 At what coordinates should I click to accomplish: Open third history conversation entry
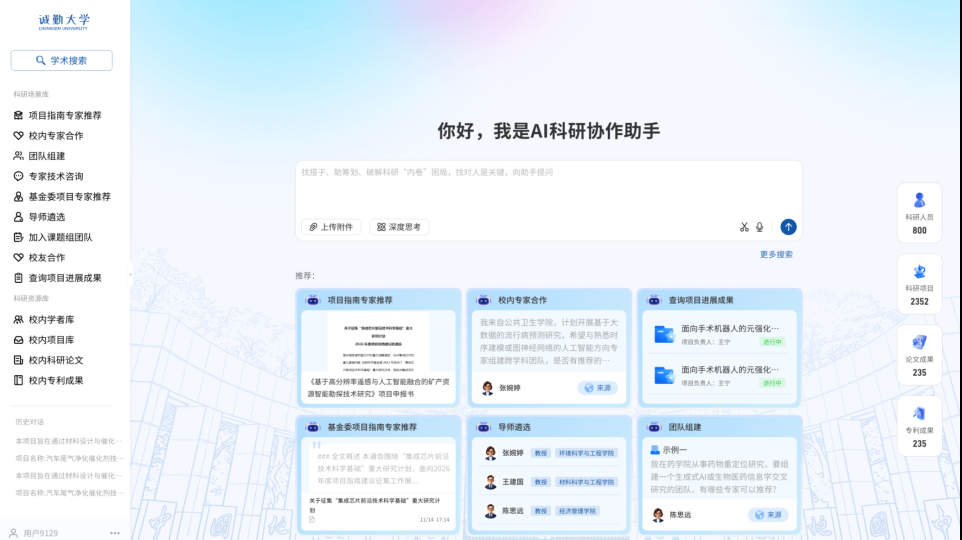69,475
